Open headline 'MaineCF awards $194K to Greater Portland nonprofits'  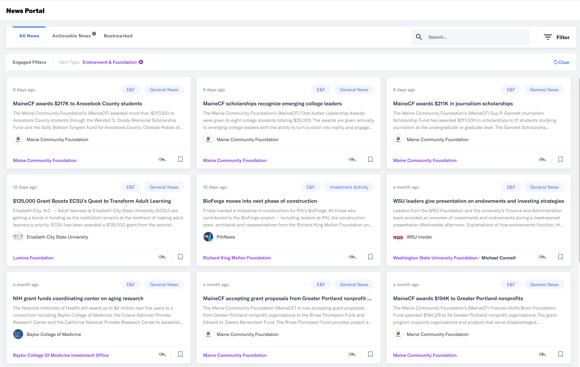[458, 298]
